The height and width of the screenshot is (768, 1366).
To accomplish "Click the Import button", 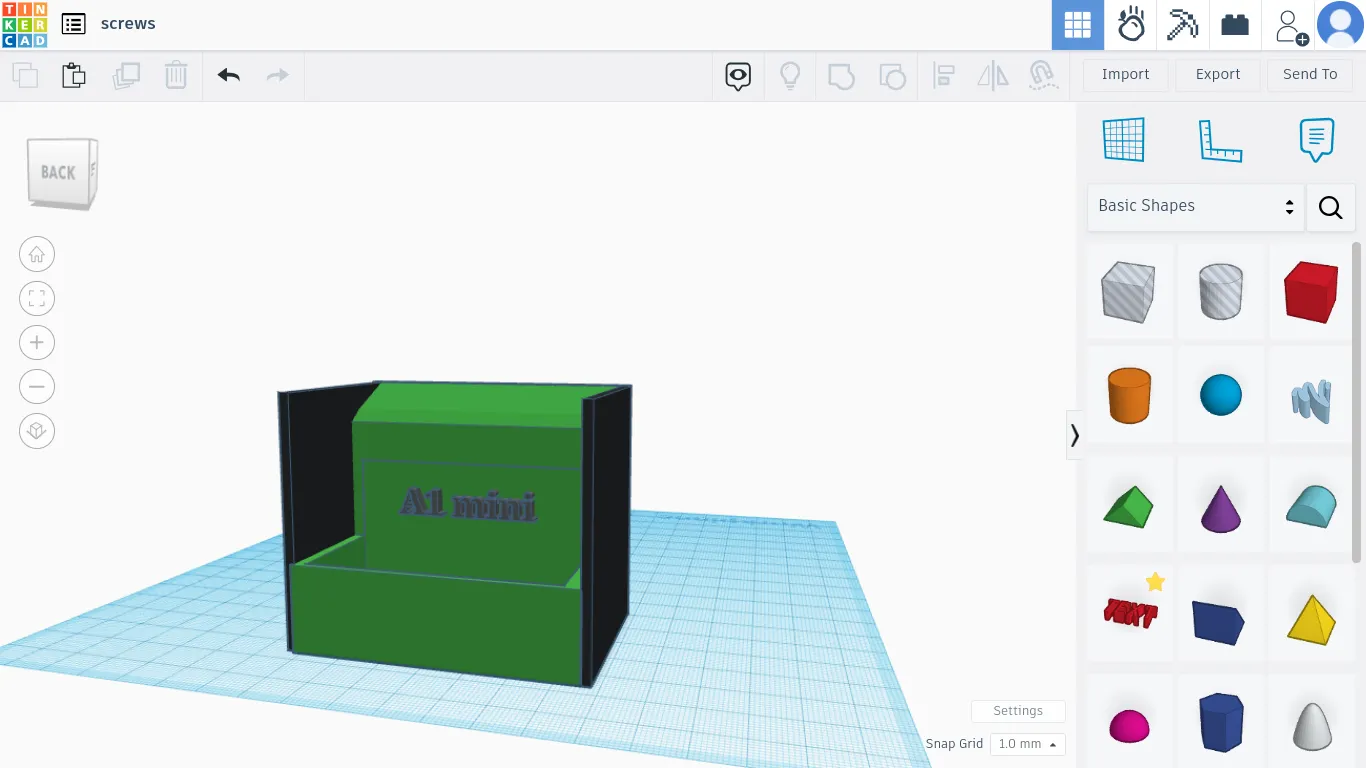I will 1126,75.
